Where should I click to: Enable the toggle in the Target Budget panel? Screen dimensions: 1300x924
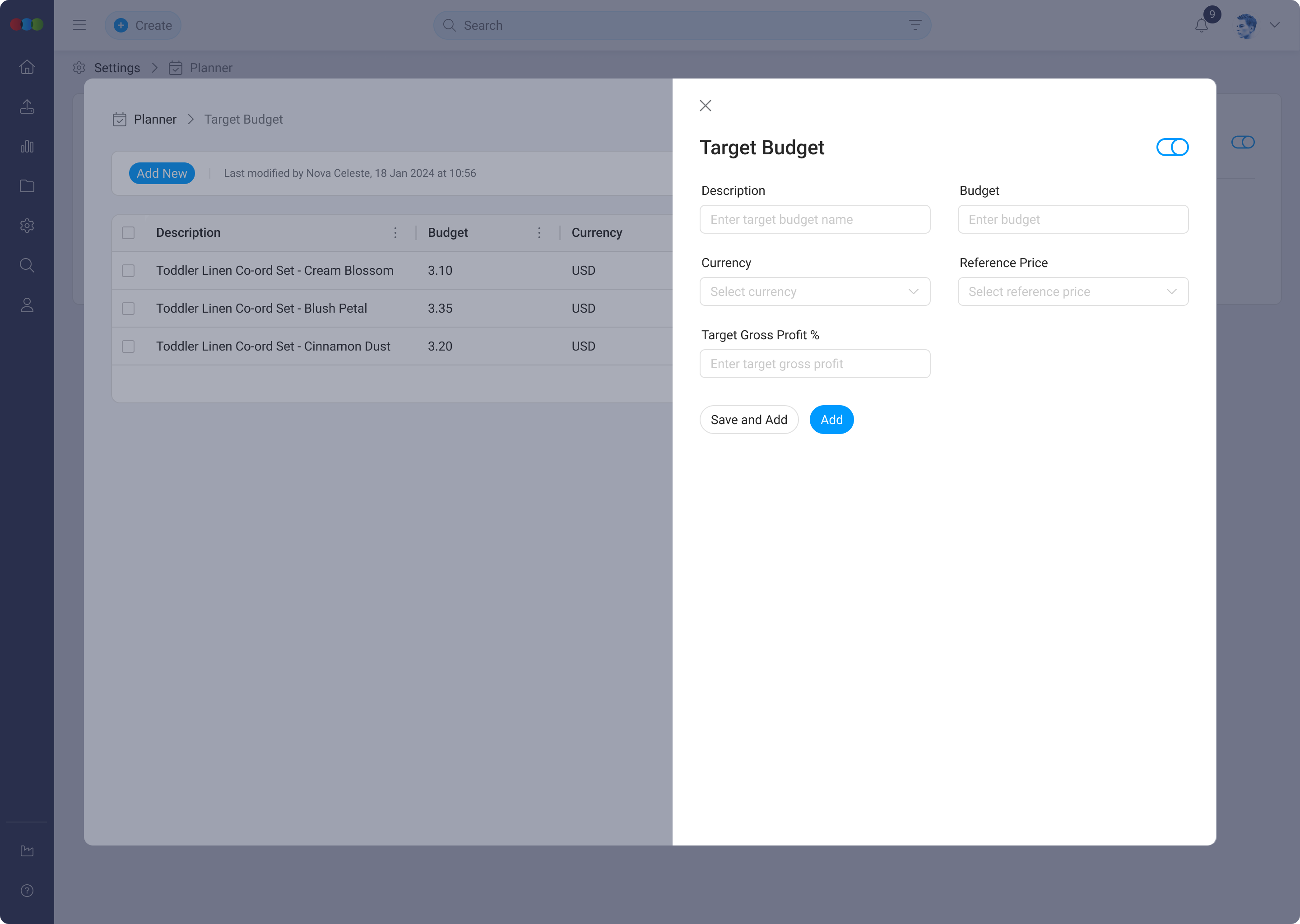[1172, 147]
